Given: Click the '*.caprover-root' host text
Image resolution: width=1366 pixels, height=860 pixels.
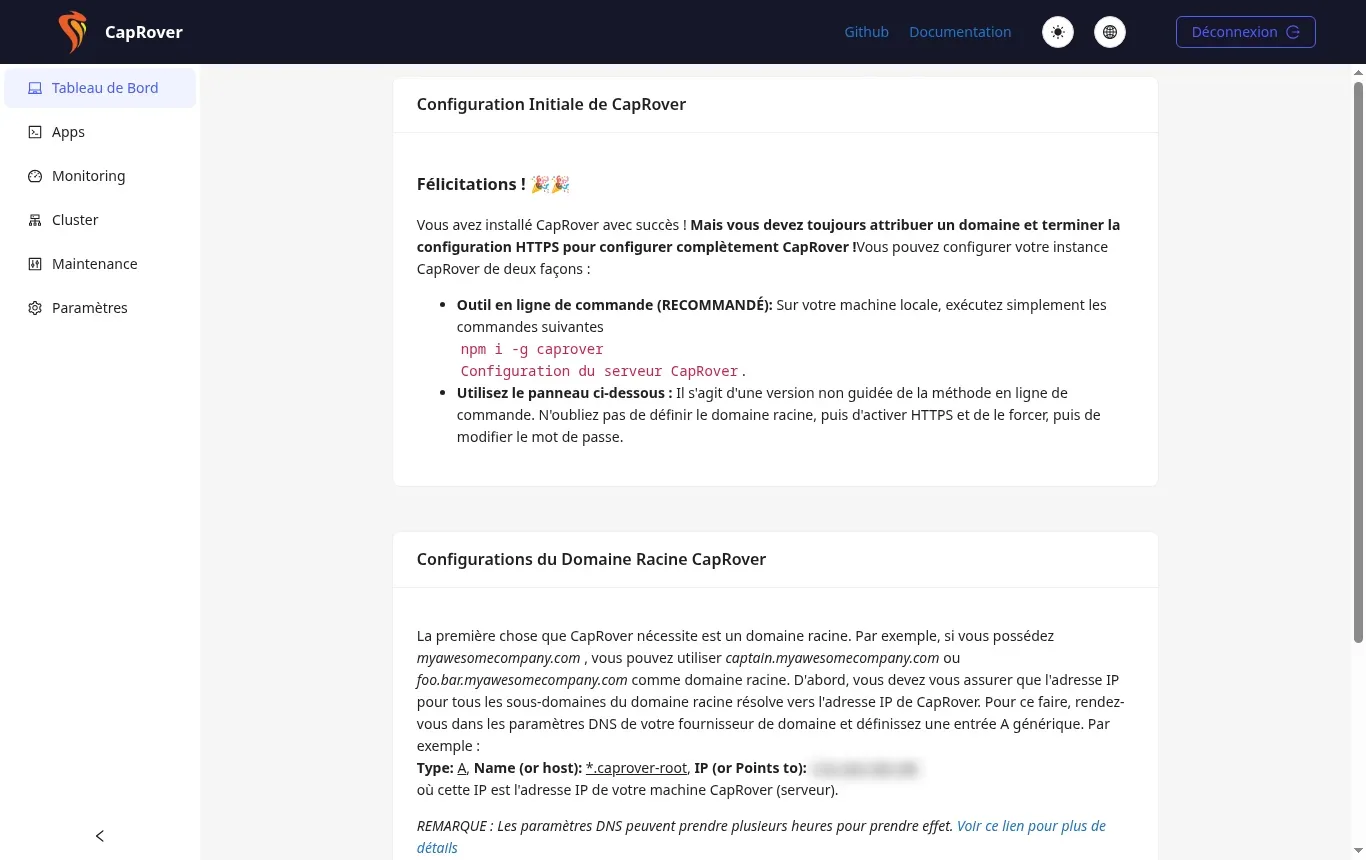Looking at the screenshot, I should [x=637, y=768].
